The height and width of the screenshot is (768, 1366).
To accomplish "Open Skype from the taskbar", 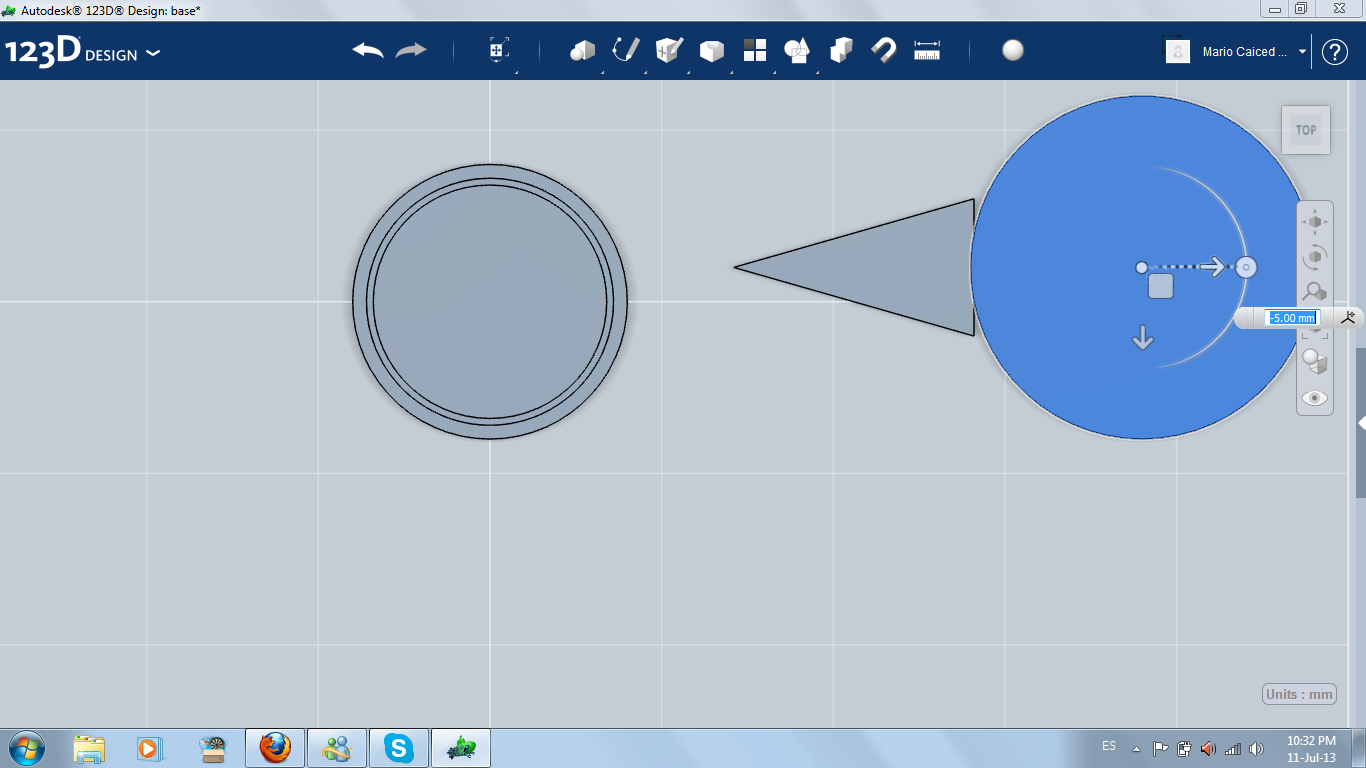I will pyautogui.click(x=399, y=748).
